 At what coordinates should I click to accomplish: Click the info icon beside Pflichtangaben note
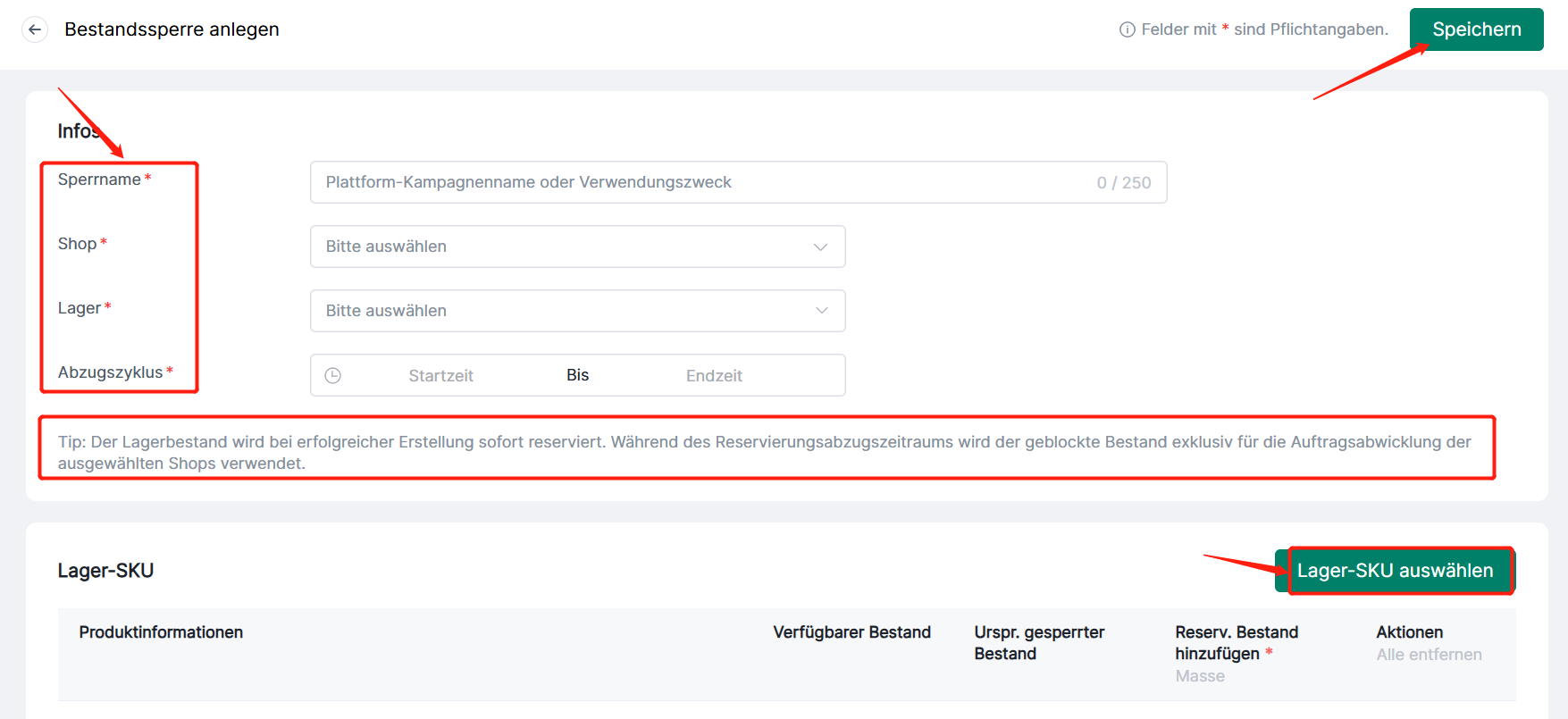coord(1127,29)
